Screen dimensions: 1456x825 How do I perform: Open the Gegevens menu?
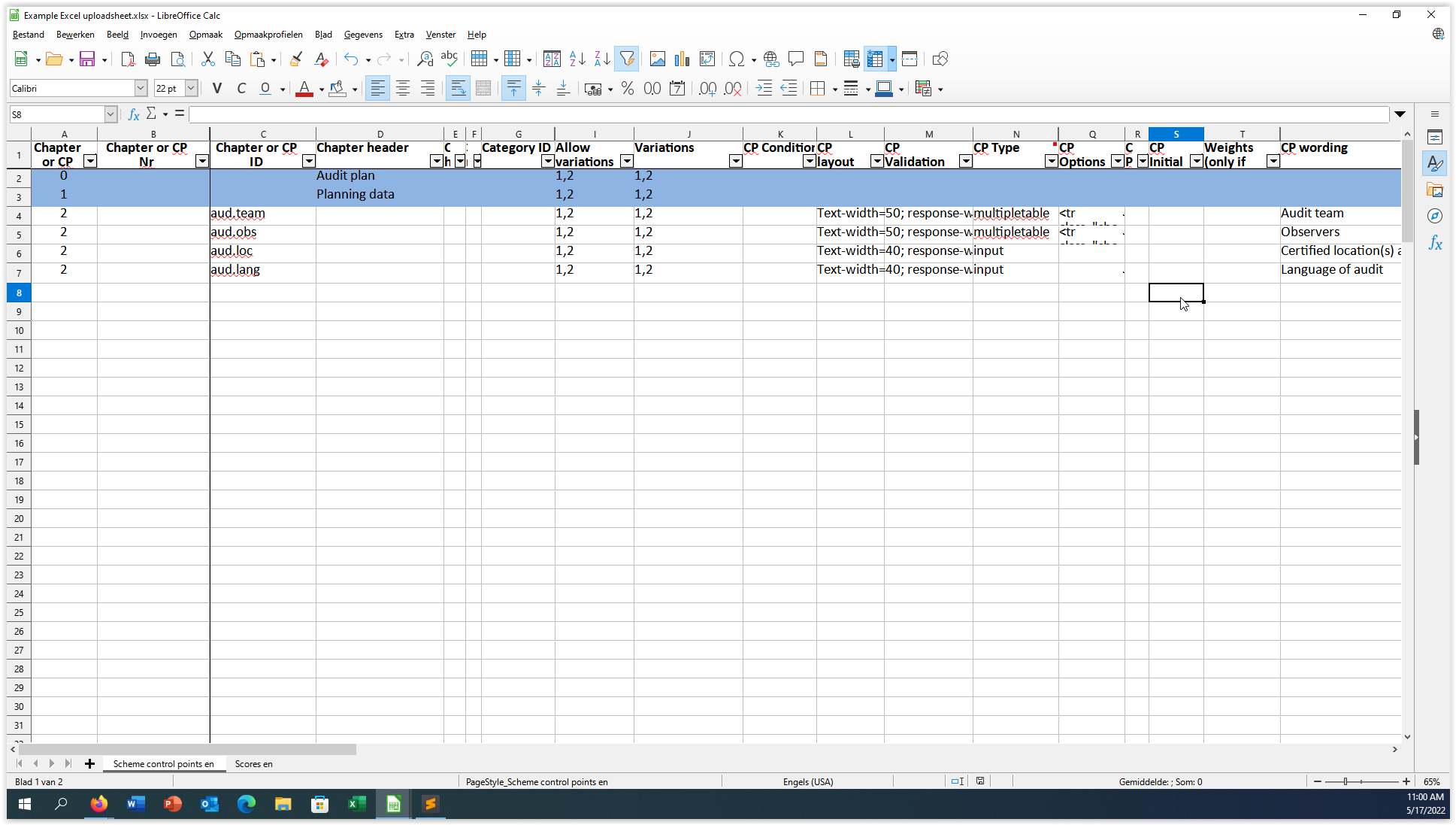(x=362, y=35)
